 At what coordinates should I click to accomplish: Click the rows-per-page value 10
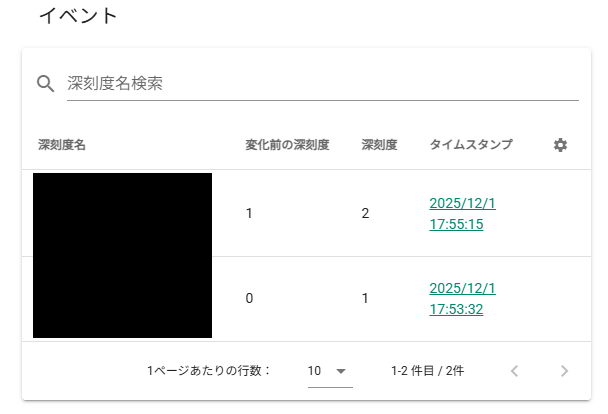coord(314,371)
